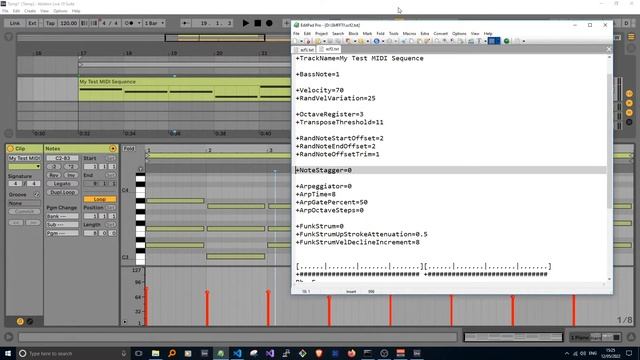Click the taskbar search box
Viewport: 640px width, 360px height.
(x=73, y=353)
